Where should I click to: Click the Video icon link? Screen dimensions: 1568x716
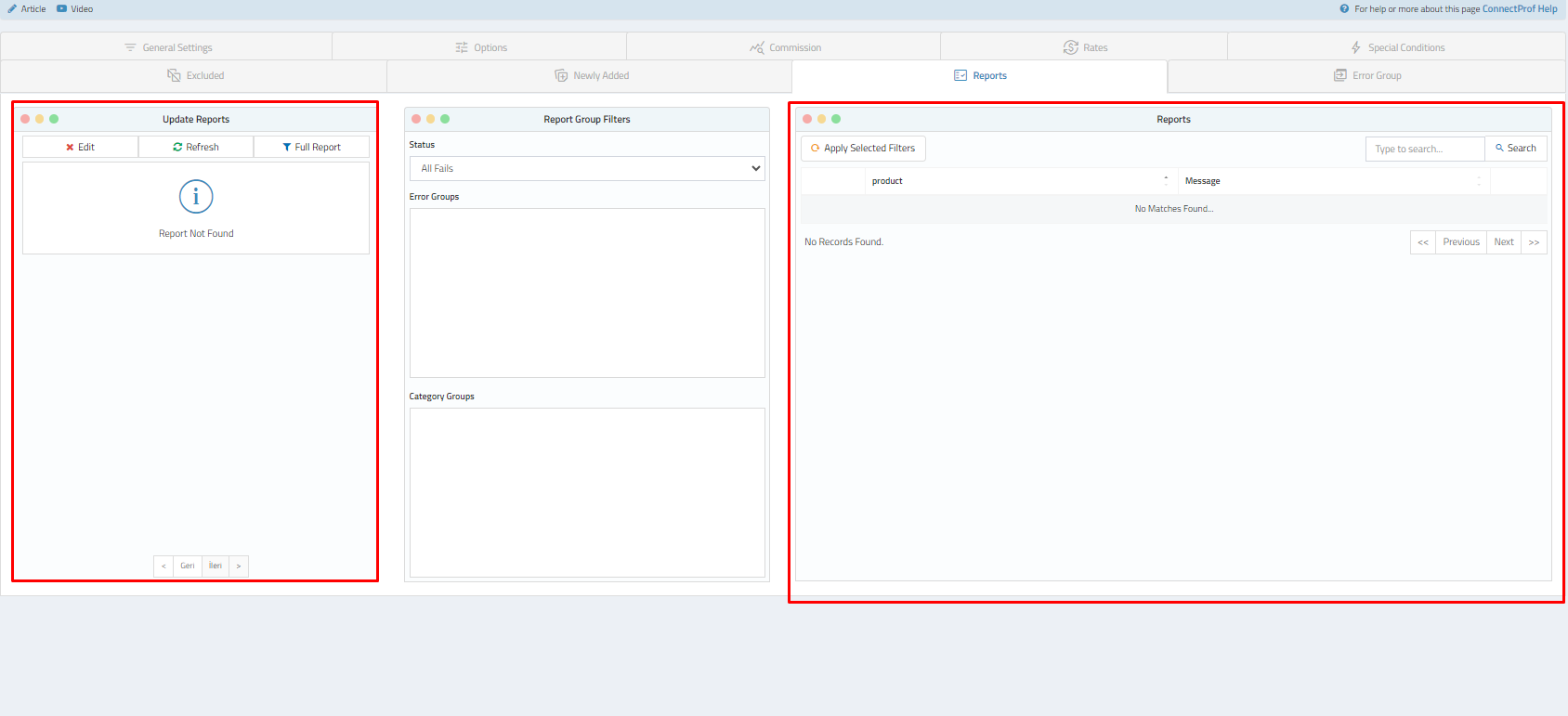pos(62,9)
